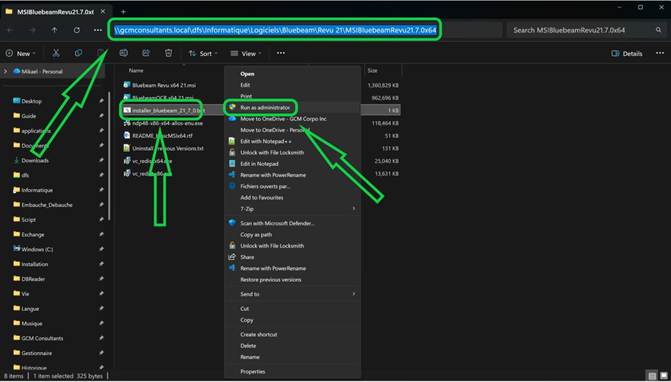671x382 pixels.
Task: Click the Share icon in toolbar
Action: (146, 53)
